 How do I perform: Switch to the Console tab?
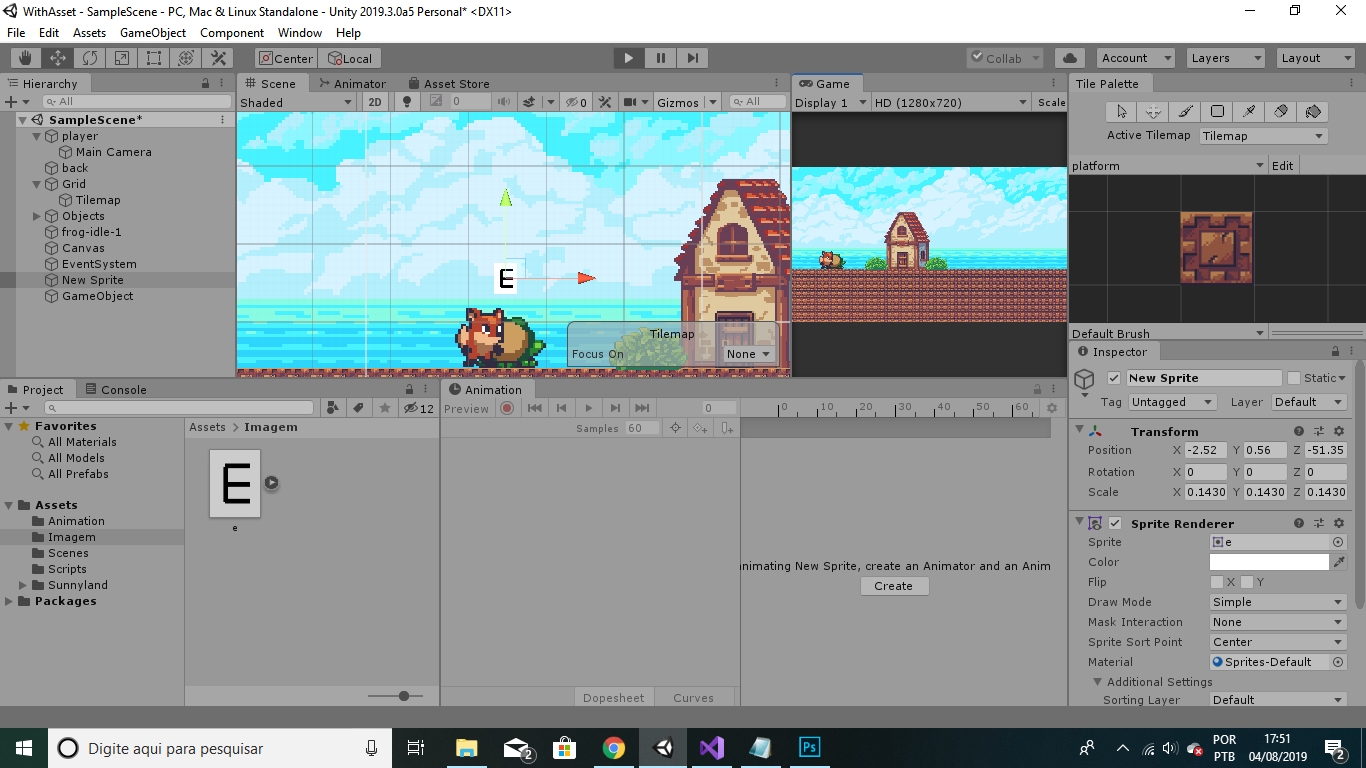point(116,390)
